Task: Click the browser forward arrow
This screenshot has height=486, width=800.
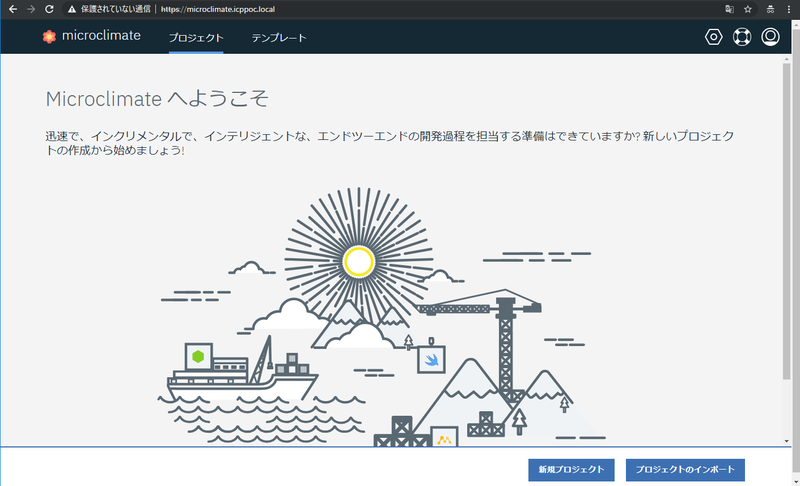Action: tap(31, 9)
